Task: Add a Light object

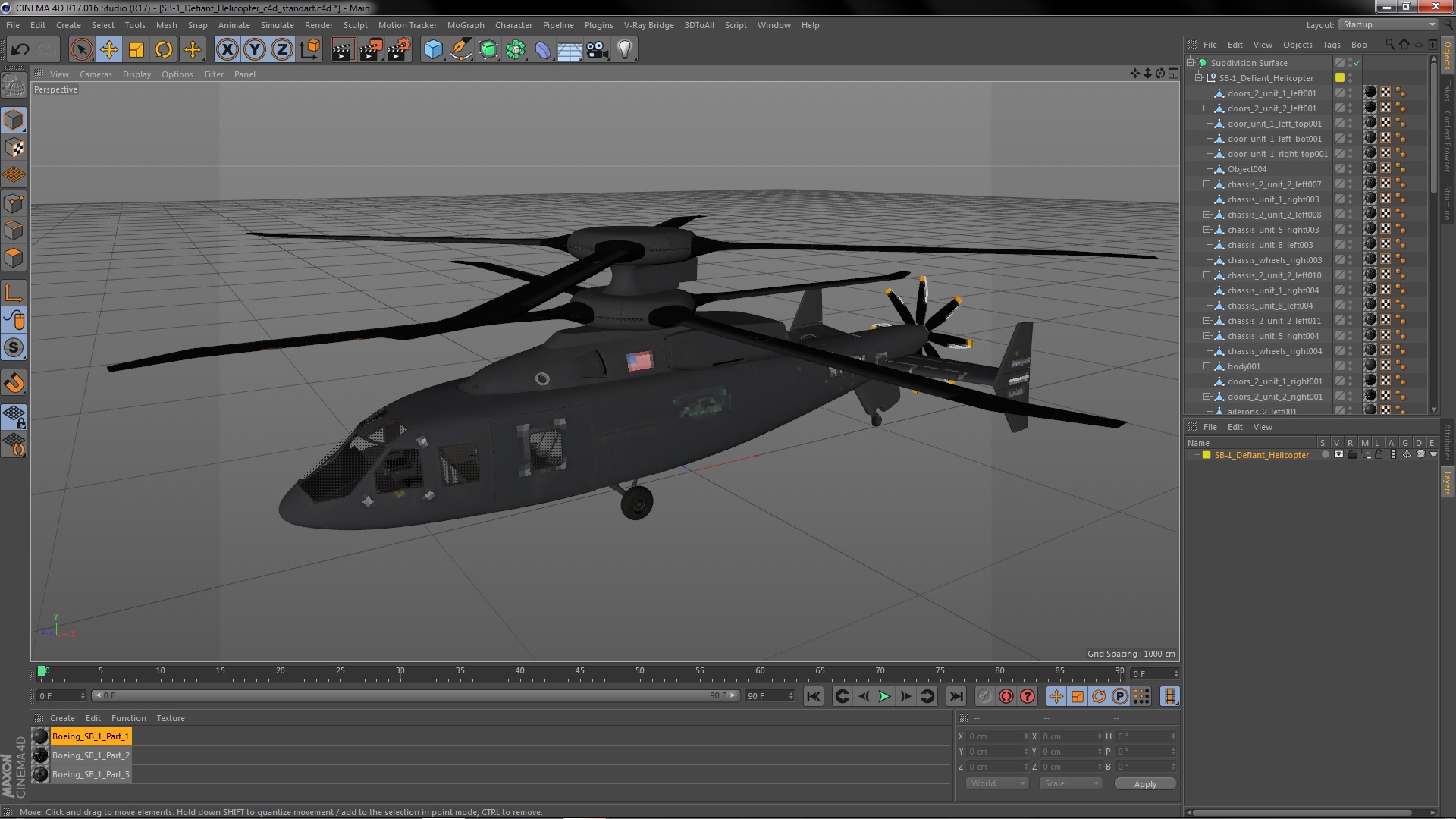Action: pos(625,50)
